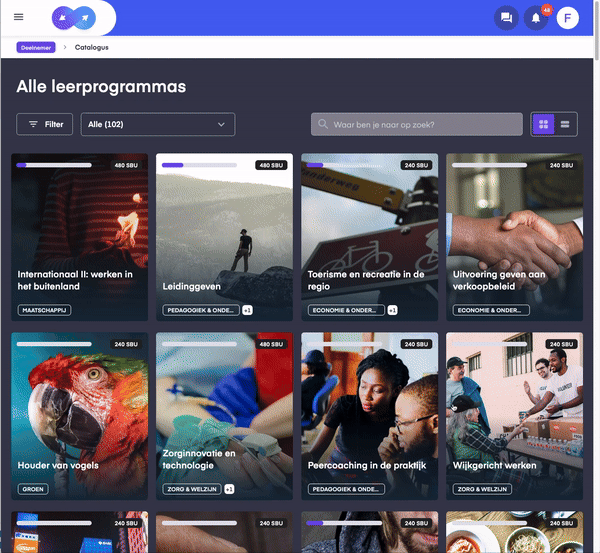Click ZORG & WELZIJN tag on Zorginnovatie card
The height and width of the screenshot is (553, 600).
192,489
